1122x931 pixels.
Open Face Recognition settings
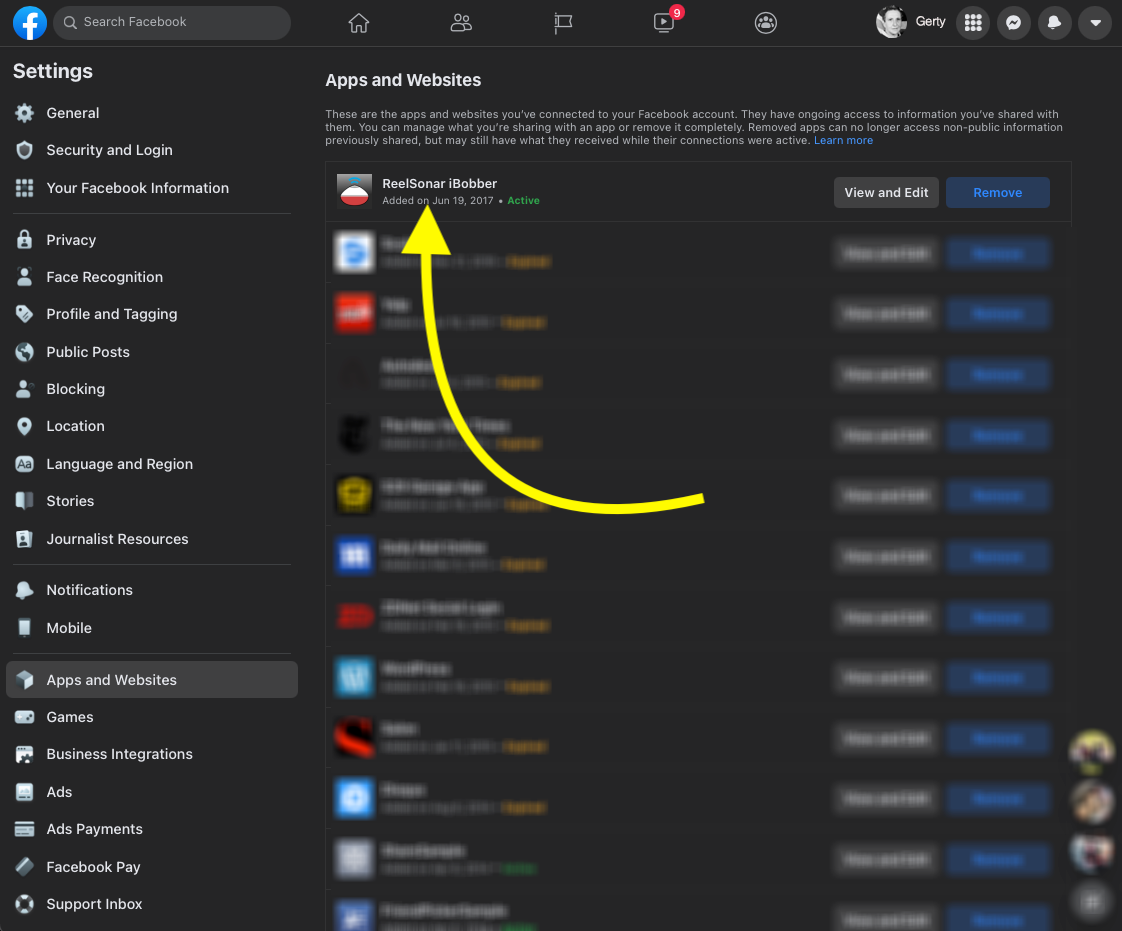[152, 277]
